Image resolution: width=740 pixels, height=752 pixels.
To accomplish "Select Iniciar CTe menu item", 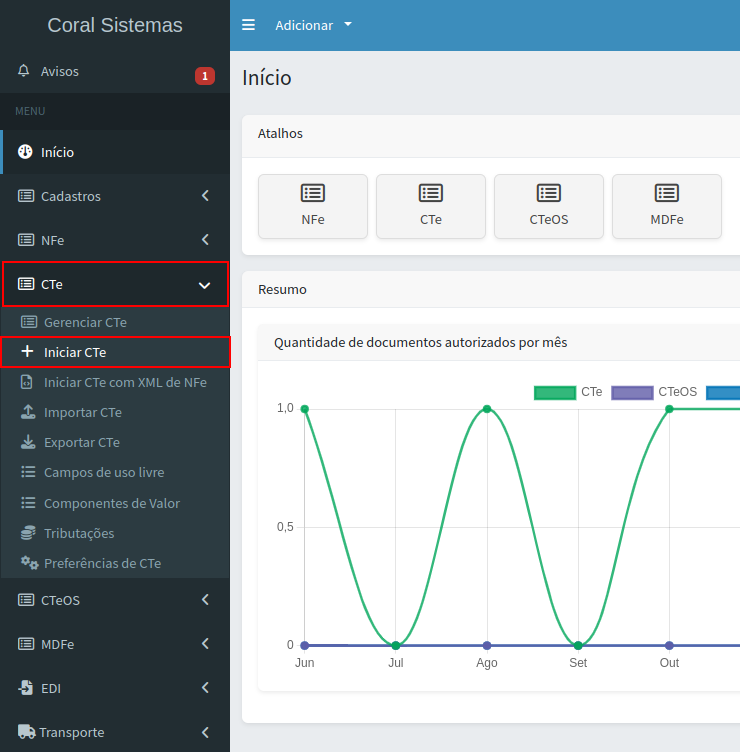I will pyautogui.click(x=75, y=352).
